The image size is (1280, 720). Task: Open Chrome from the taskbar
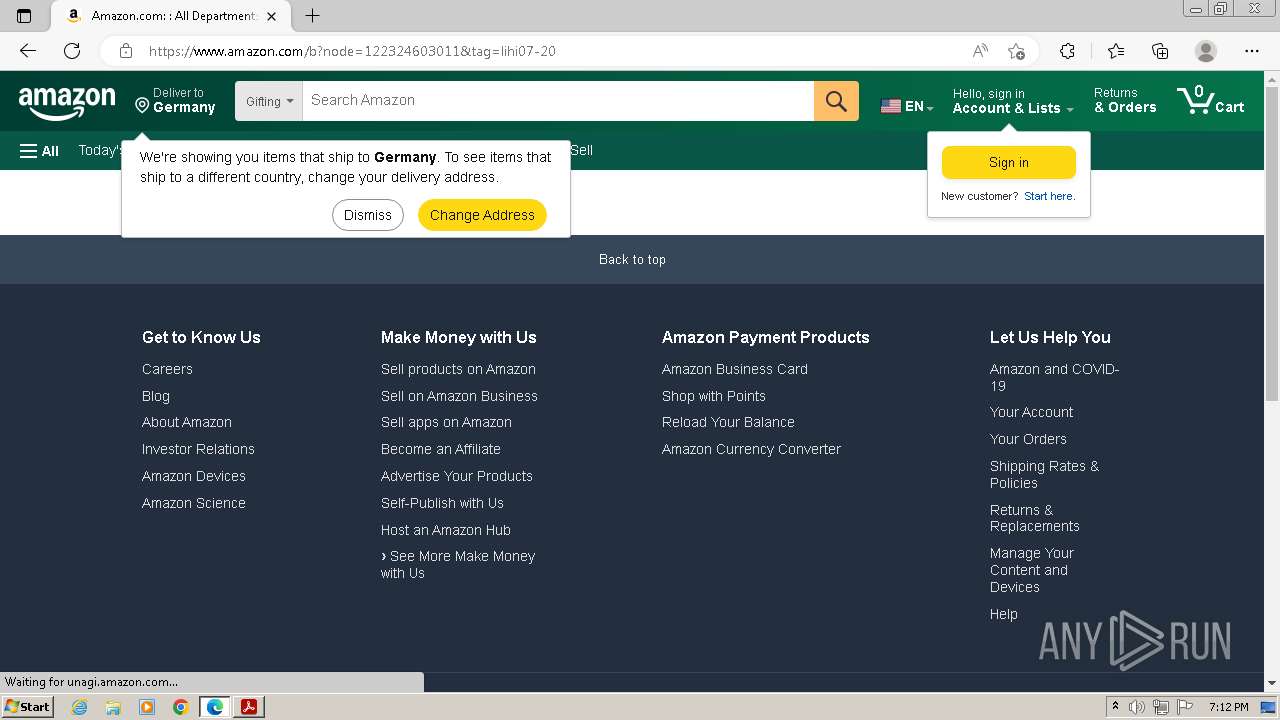click(x=180, y=707)
